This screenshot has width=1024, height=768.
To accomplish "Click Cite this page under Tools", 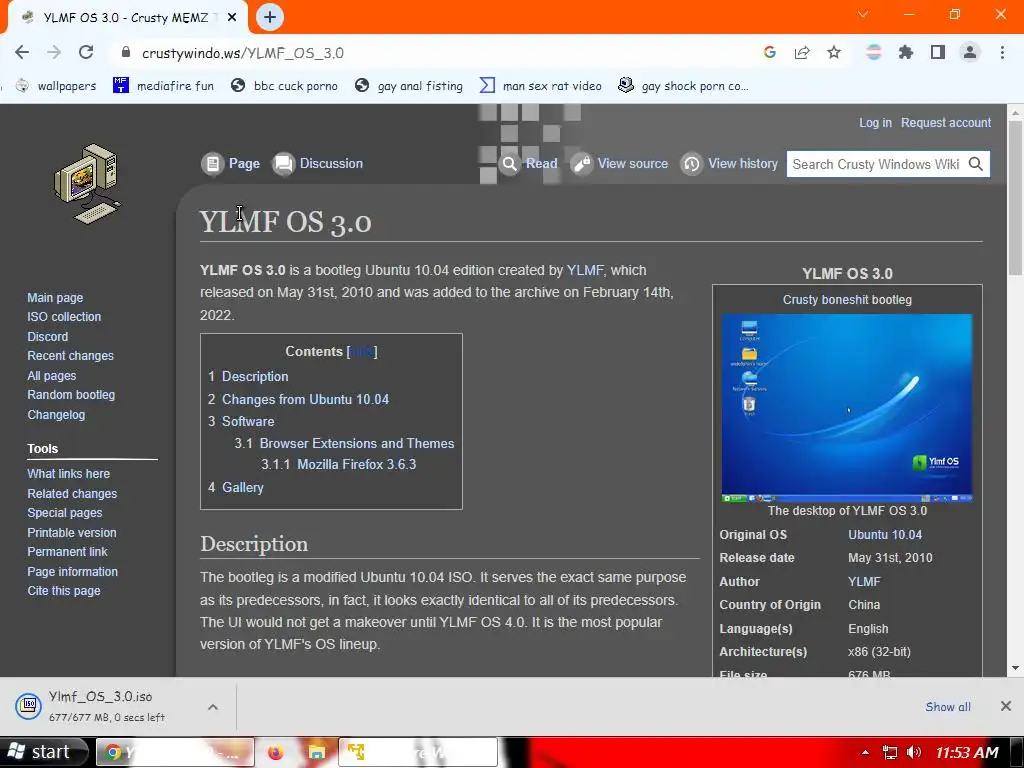I will [x=64, y=591].
